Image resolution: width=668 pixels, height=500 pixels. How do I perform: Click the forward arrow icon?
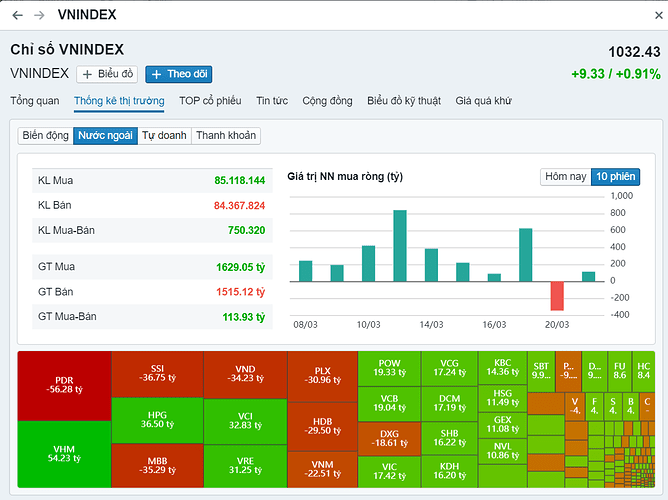pyautogui.click(x=39, y=15)
